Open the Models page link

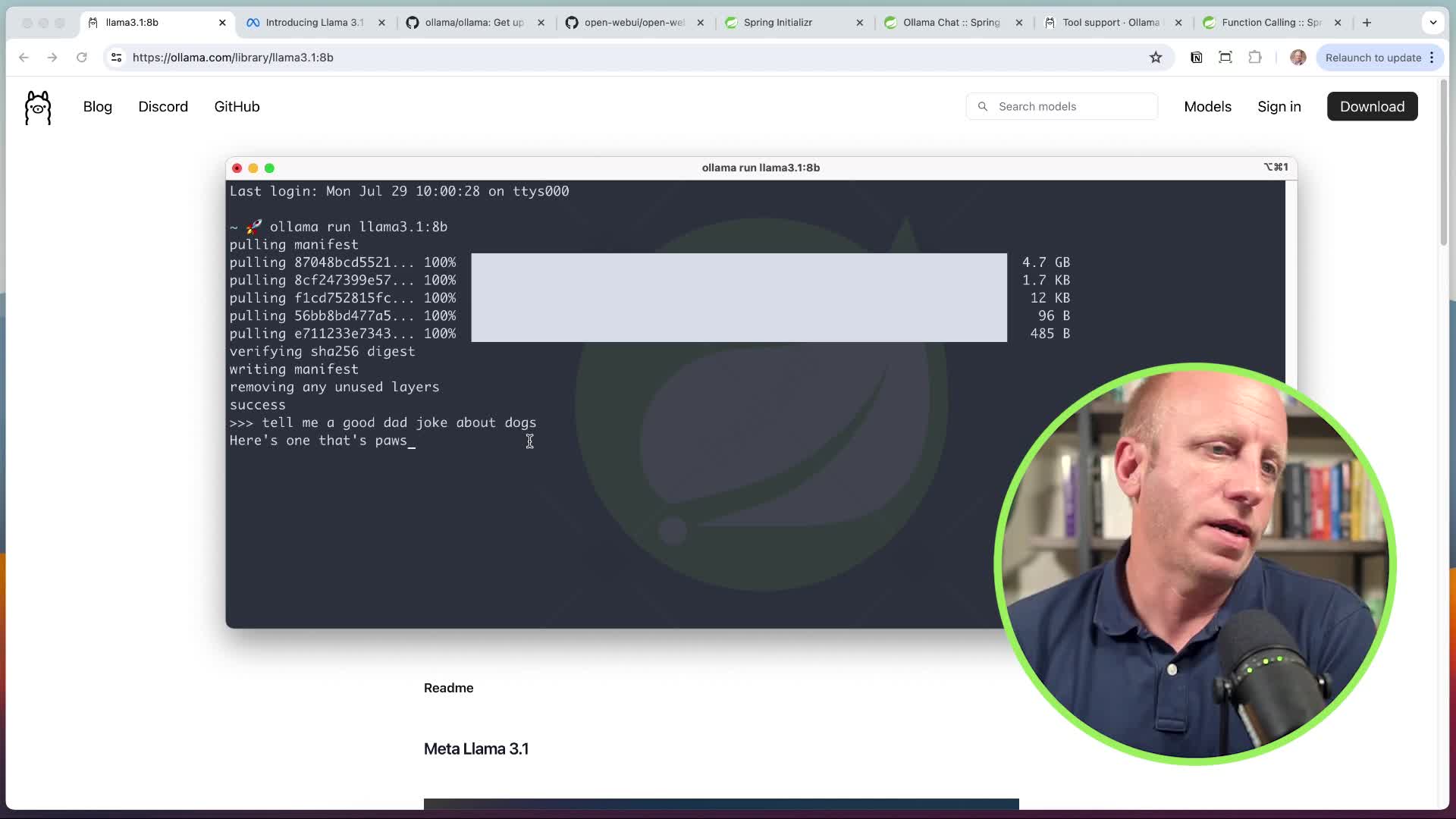tap(1207, 107)
